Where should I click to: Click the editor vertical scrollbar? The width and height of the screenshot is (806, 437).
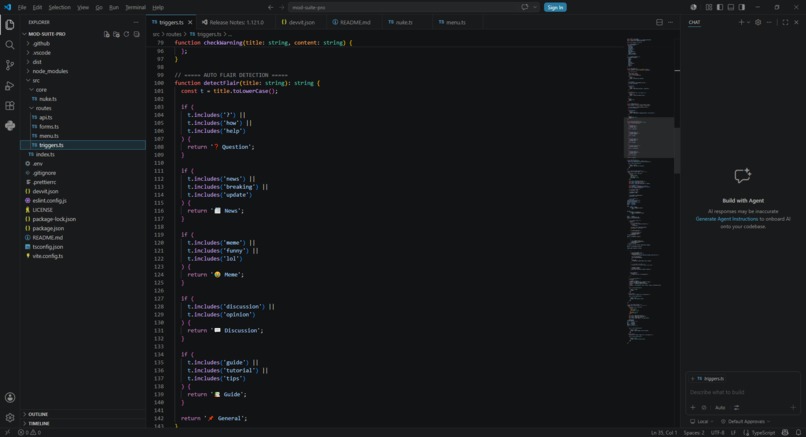(677, 151)
